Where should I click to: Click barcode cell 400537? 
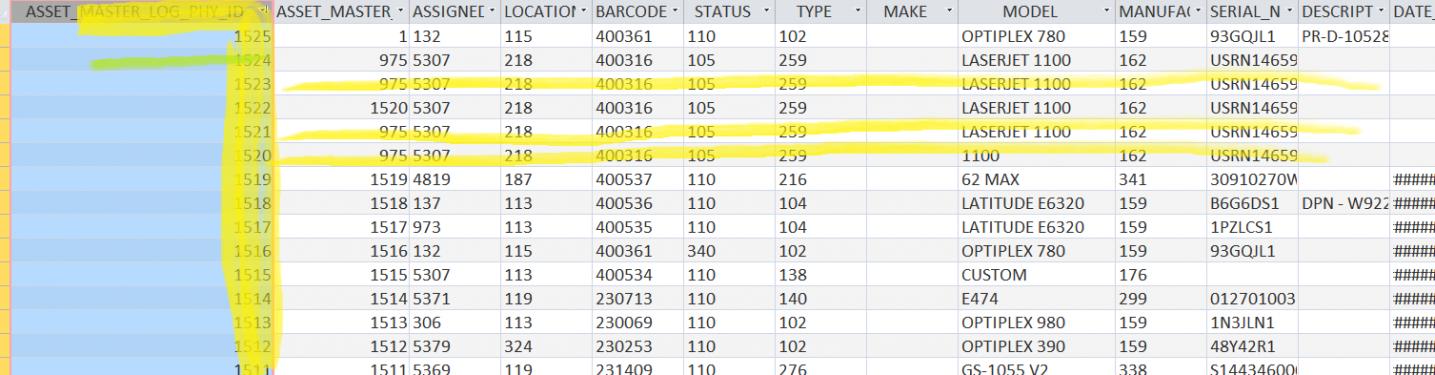pyautogui.click(x=637, y=179)
